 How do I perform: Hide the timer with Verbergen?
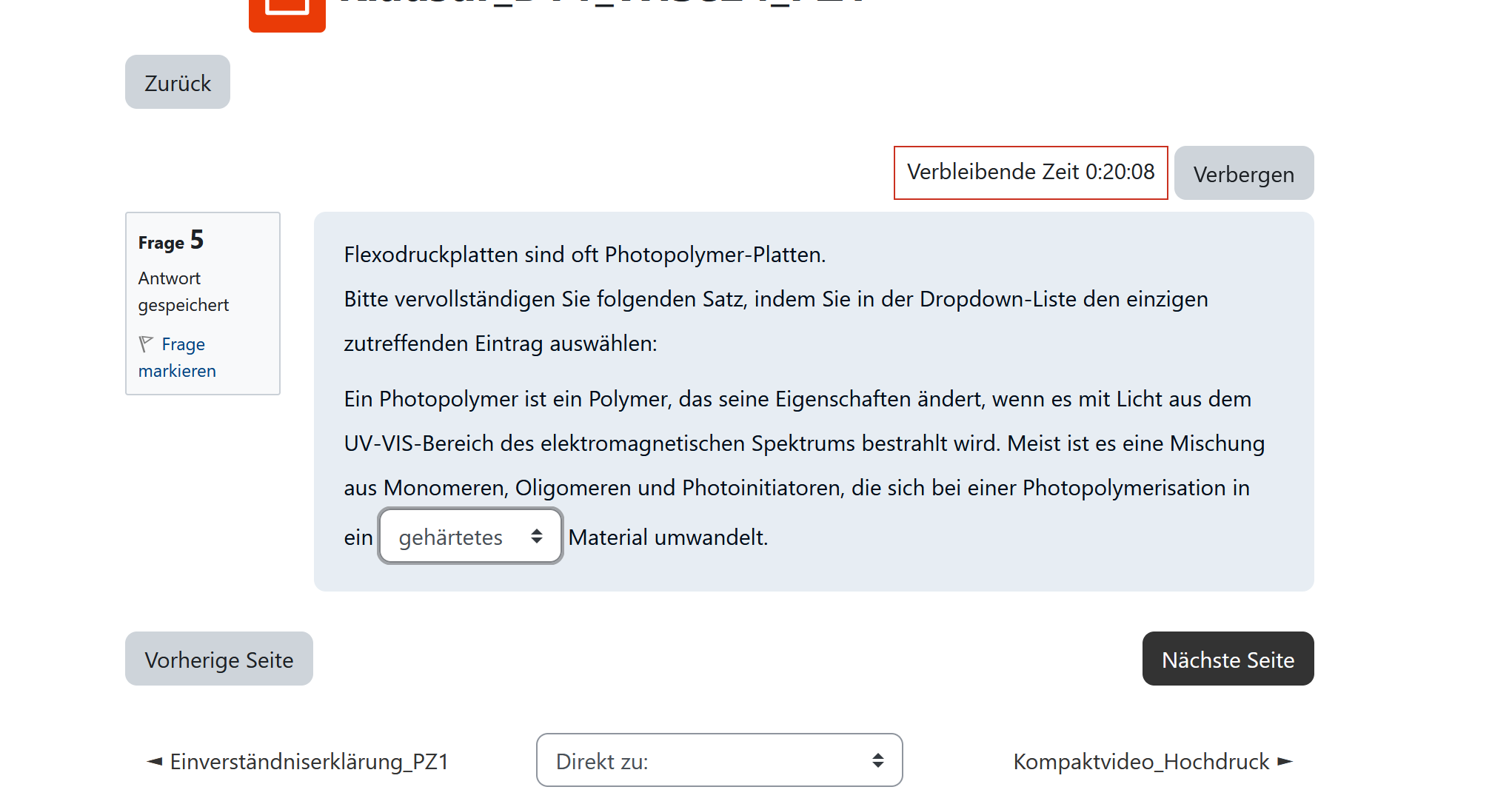[1243, 173]
